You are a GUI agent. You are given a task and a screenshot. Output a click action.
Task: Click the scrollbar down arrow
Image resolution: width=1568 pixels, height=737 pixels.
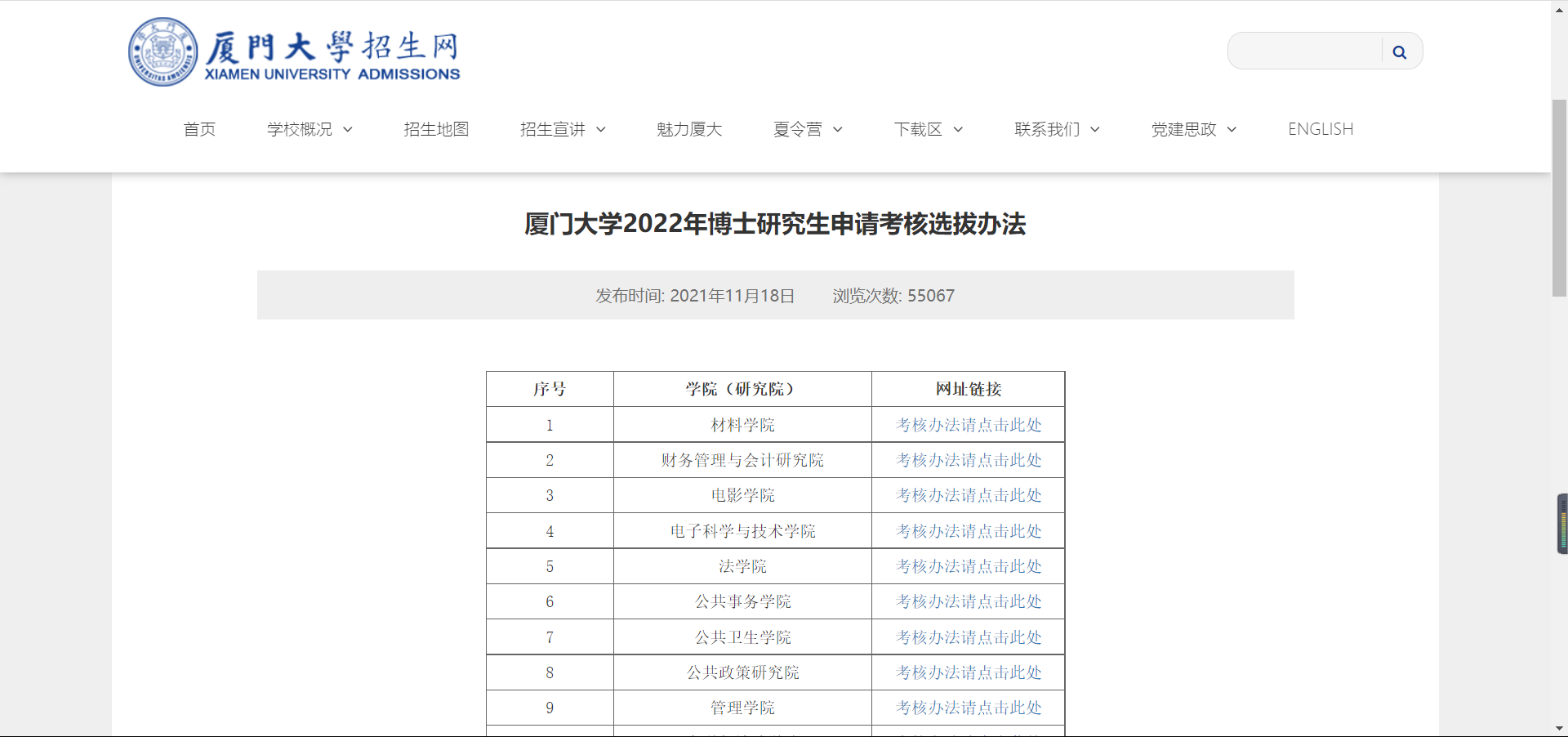(1559, 728)
